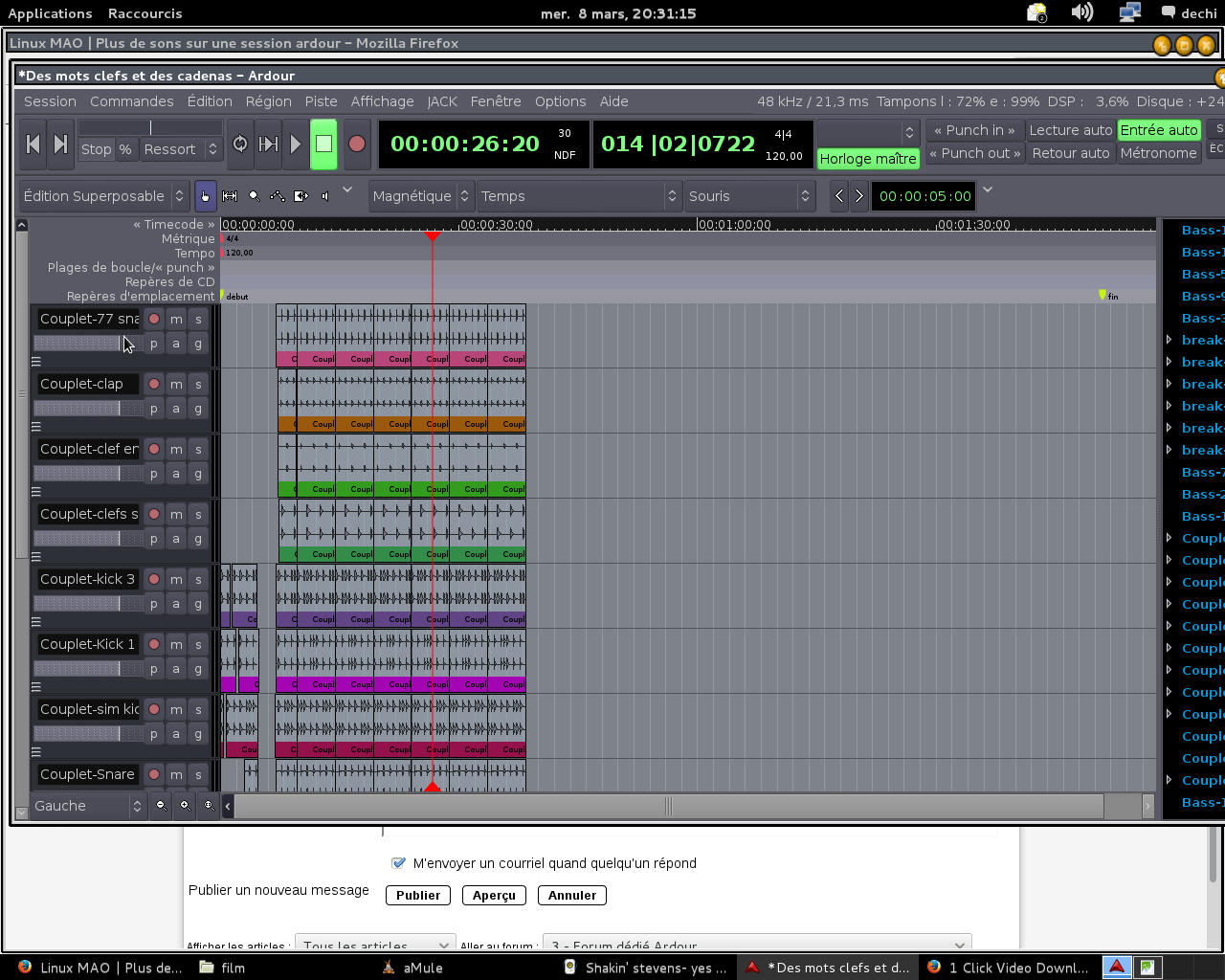The image size is (1225, 980).
Task: Select the gain automation draw tool
Action: pos(278,196)
